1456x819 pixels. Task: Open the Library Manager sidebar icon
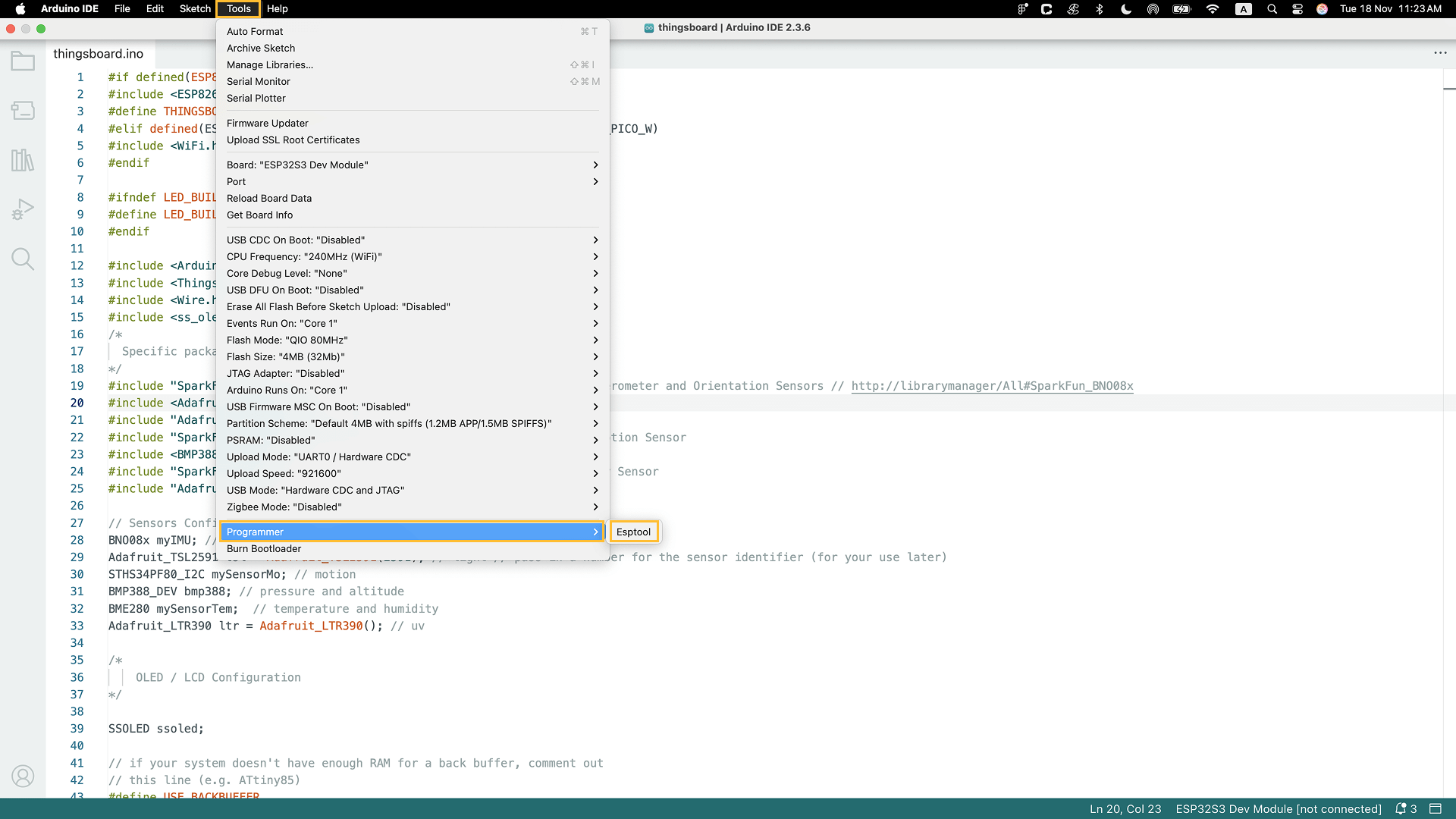23,160
